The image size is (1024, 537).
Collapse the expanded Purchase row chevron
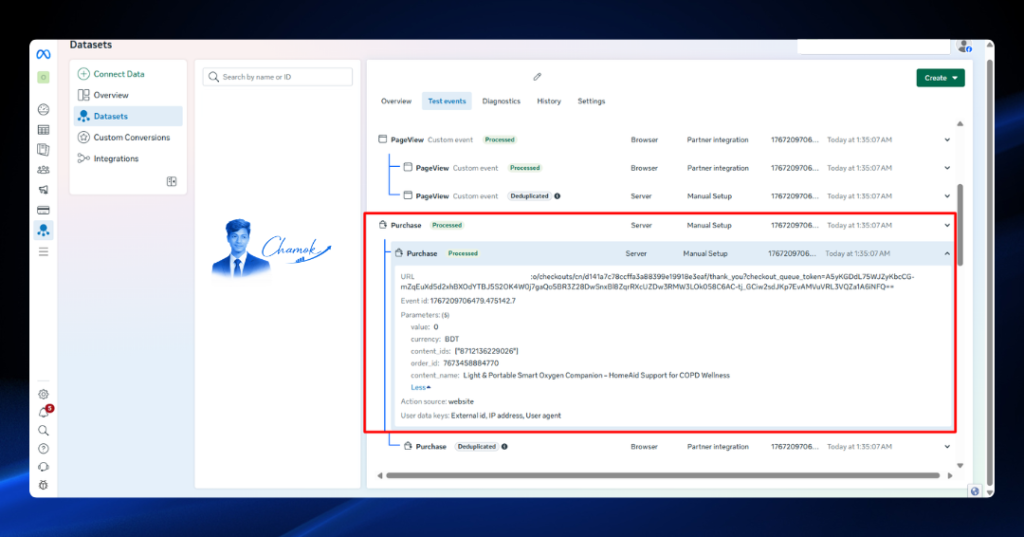tap(947, 253)
